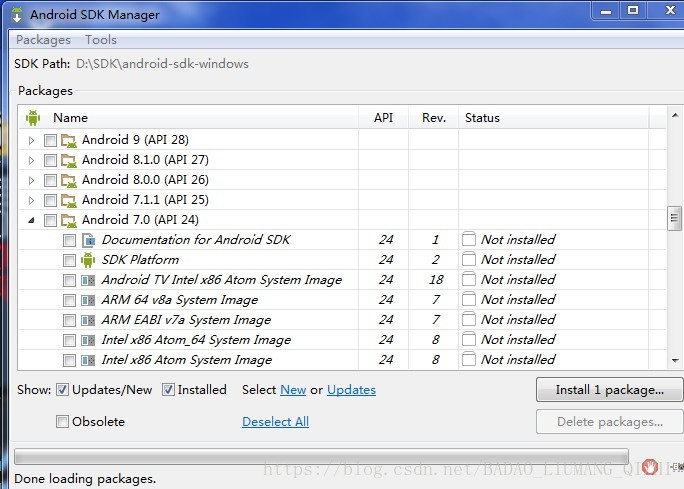Check the Android 7.1.1 (API 25) checkbox

[50, 201]
